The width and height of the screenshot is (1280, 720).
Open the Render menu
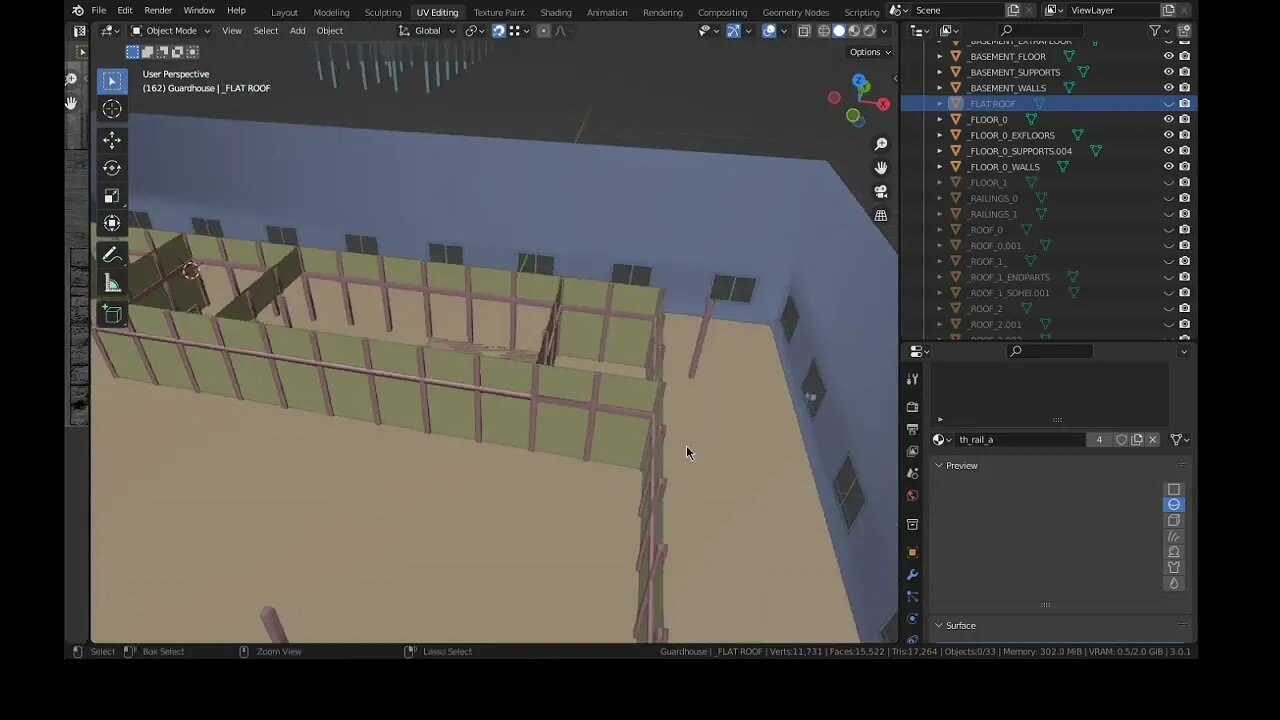point(158,11)
